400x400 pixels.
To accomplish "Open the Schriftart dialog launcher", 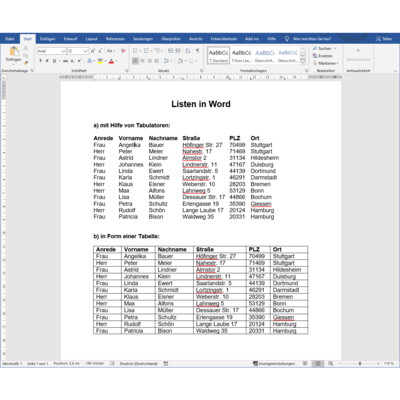I will (127, 71).
